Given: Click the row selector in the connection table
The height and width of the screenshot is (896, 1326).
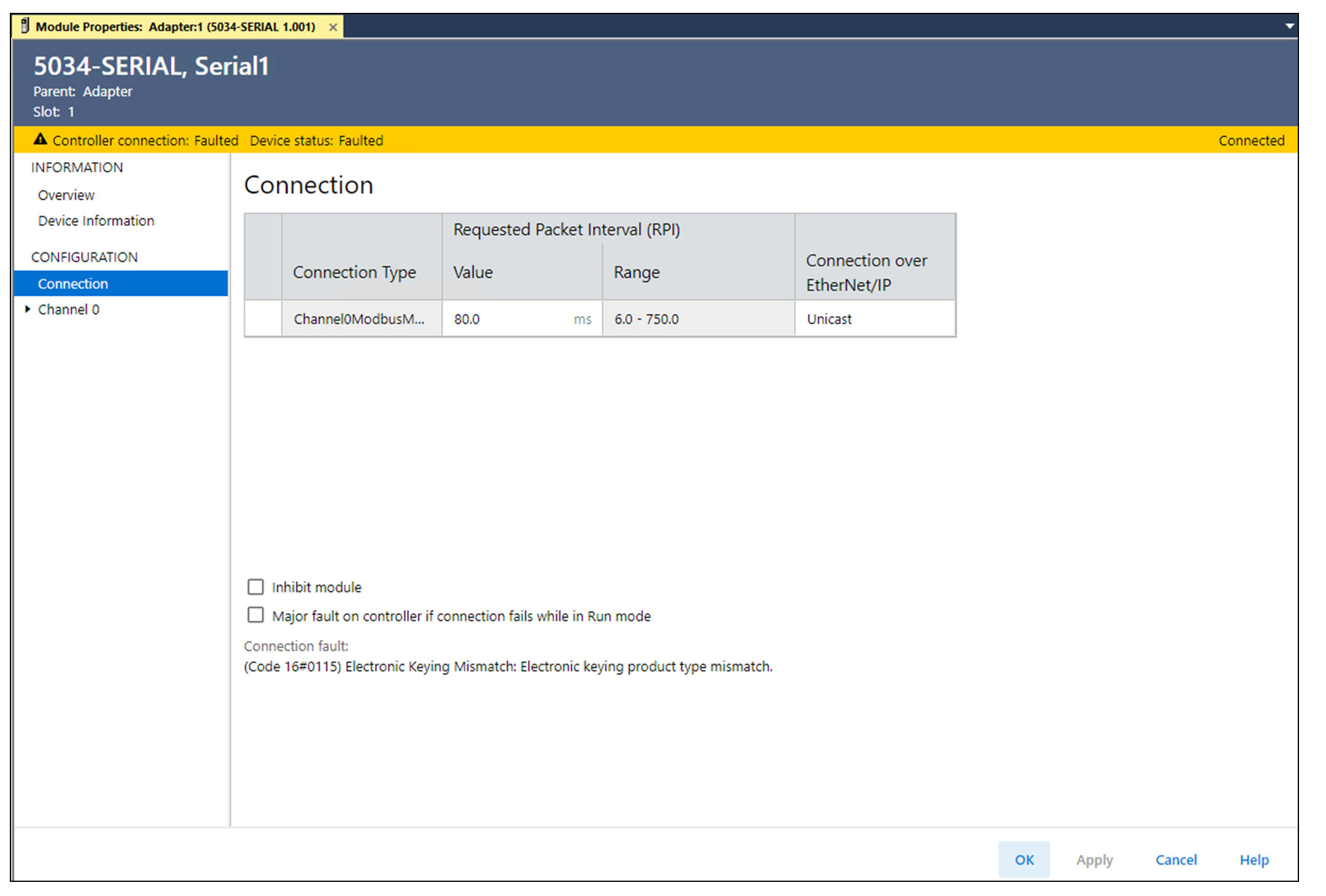Looking at the screenshot, I should (263, 319).
